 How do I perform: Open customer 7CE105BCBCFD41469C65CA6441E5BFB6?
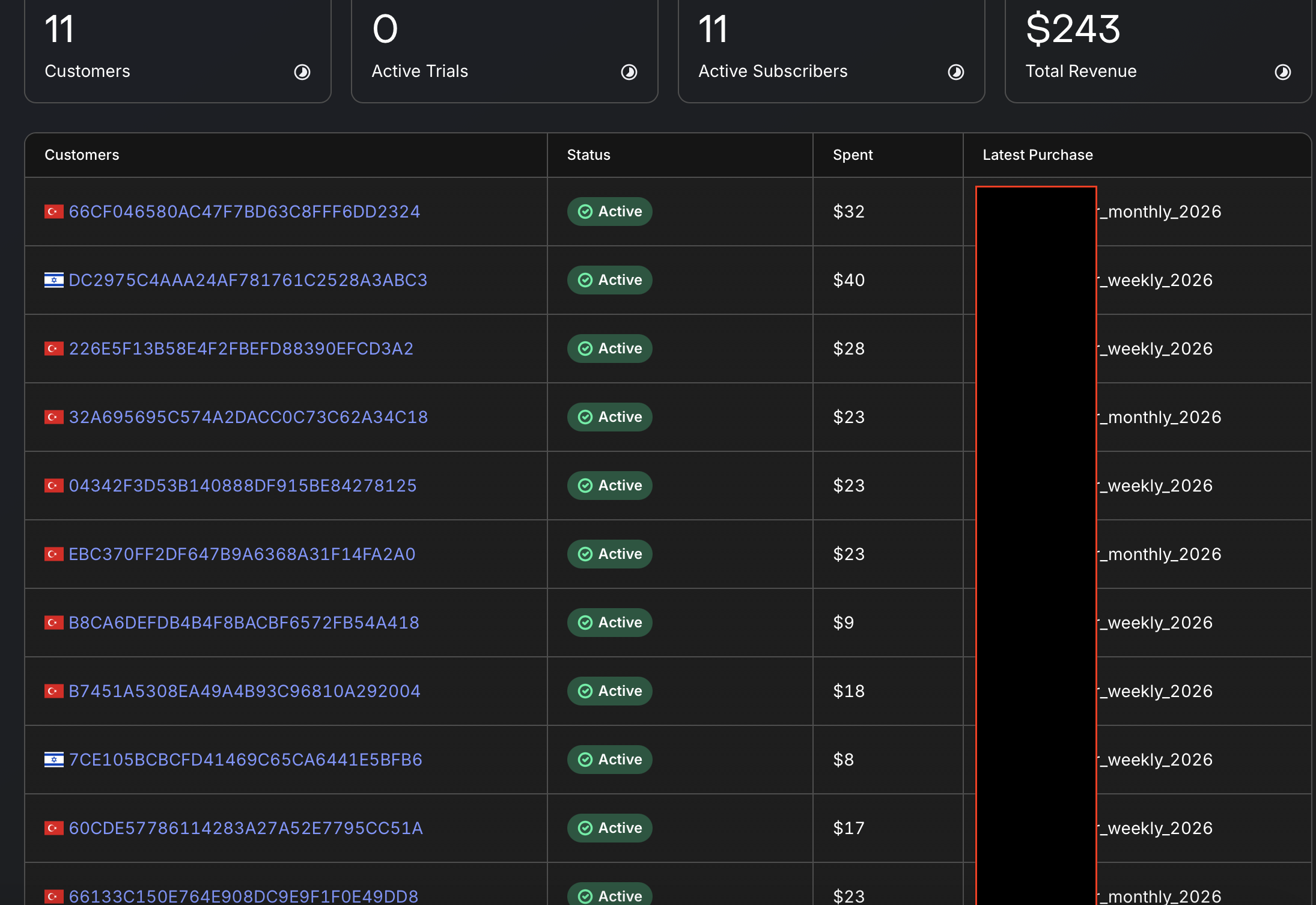(x=246, y=760)
